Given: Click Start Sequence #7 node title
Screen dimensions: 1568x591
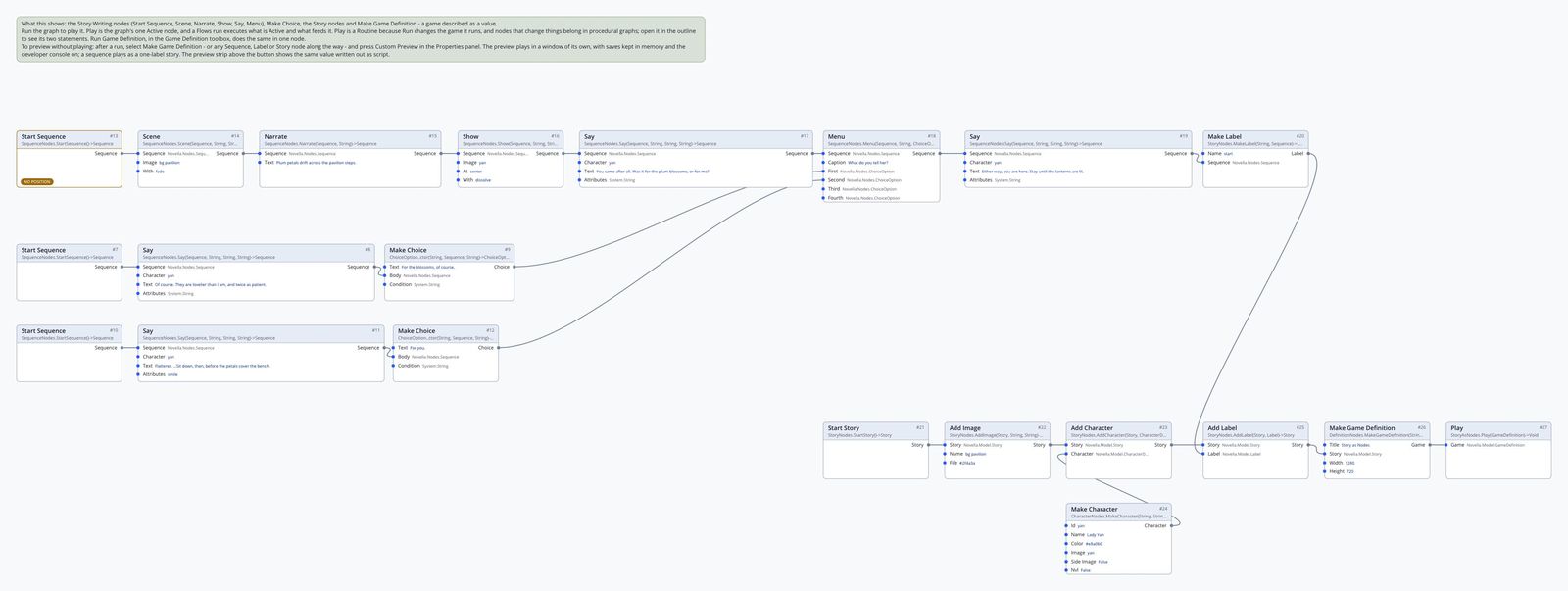Looking at the screenshot, I should click(43, 250).
